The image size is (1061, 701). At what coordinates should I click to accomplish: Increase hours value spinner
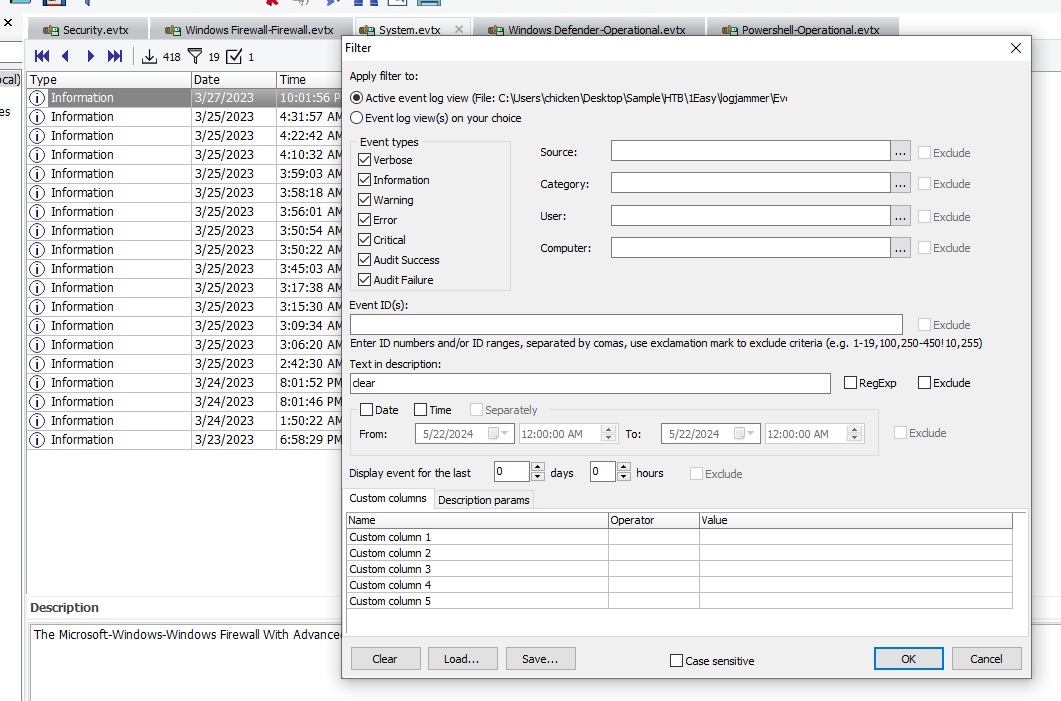tap(624, 467)
